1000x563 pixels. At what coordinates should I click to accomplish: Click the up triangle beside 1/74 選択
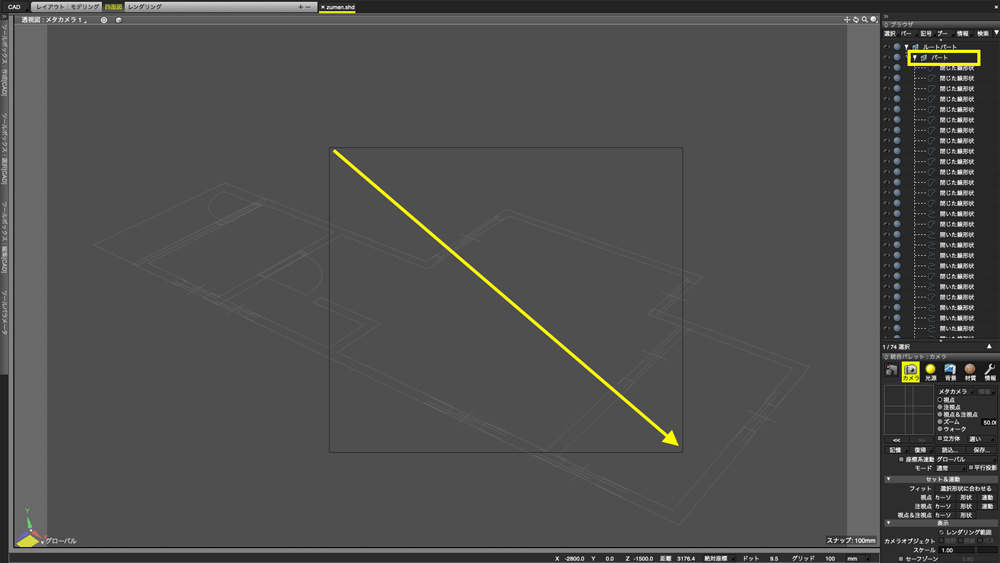click(x=989, y=346)
